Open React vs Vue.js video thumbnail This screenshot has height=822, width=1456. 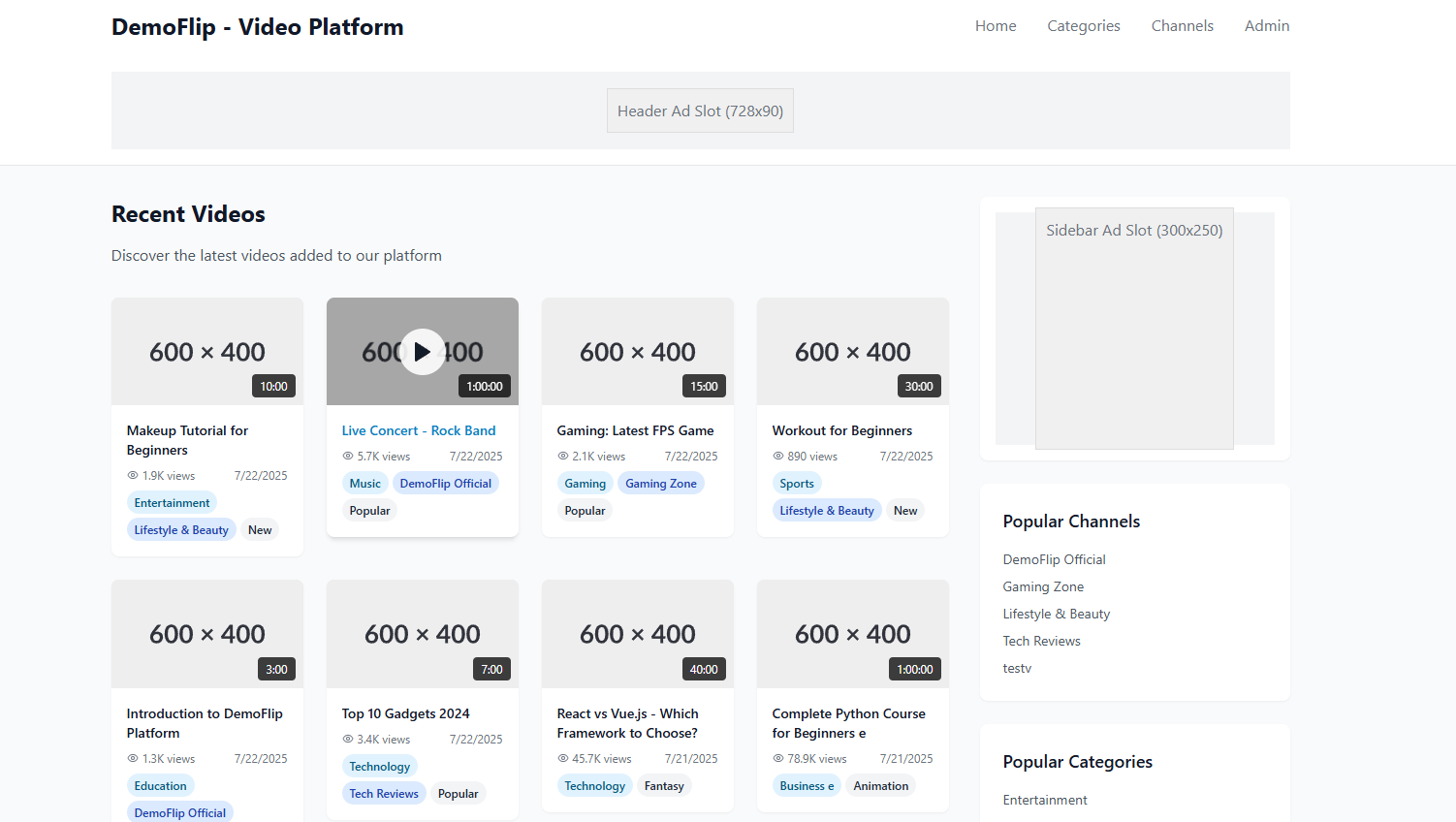point(638,634)
